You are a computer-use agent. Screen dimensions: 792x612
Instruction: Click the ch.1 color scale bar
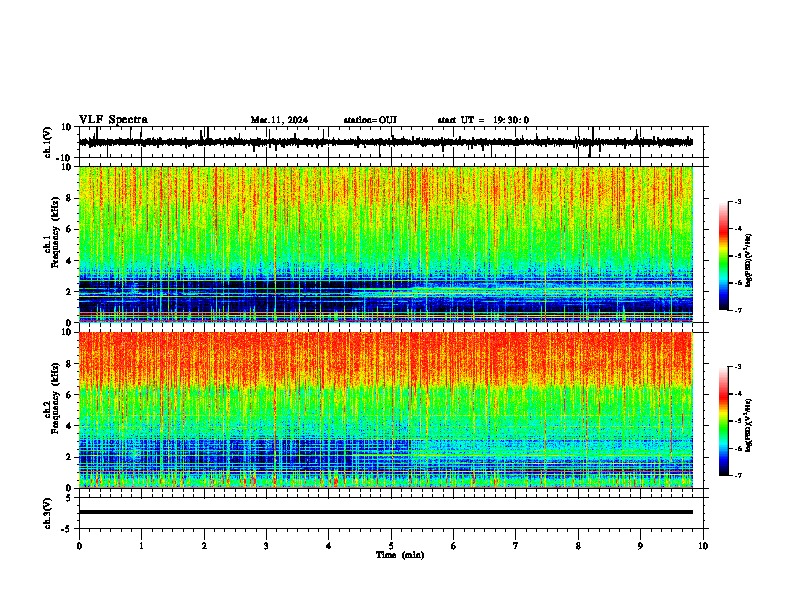pyautogui.click(x=724, y=256)
